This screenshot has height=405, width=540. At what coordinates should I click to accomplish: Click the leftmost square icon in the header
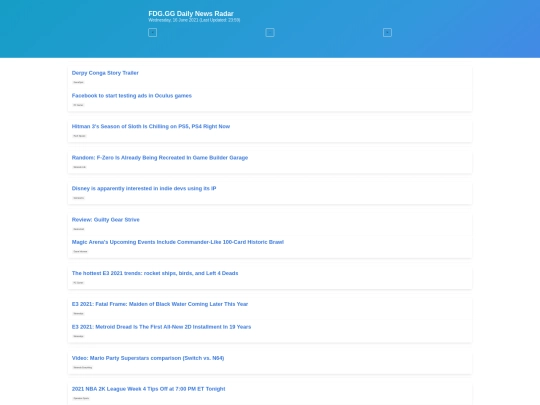coord(153,33)
